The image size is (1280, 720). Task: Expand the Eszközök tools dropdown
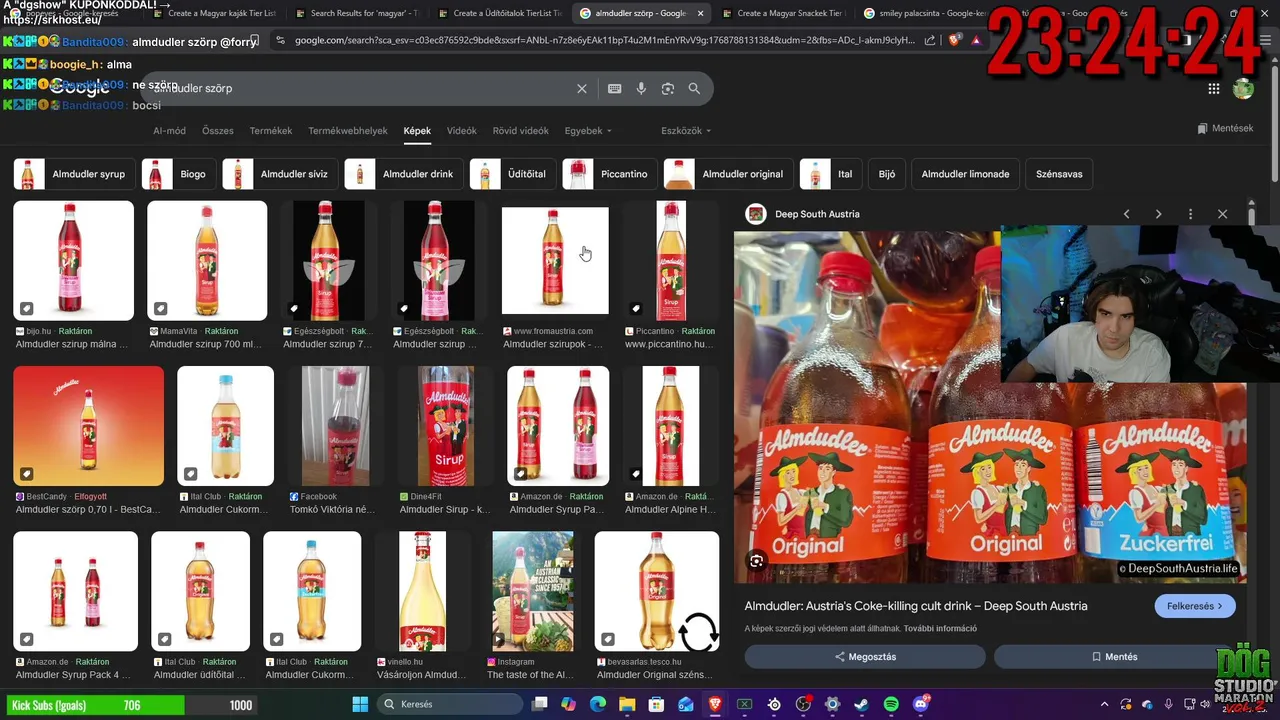click(686, 131)
